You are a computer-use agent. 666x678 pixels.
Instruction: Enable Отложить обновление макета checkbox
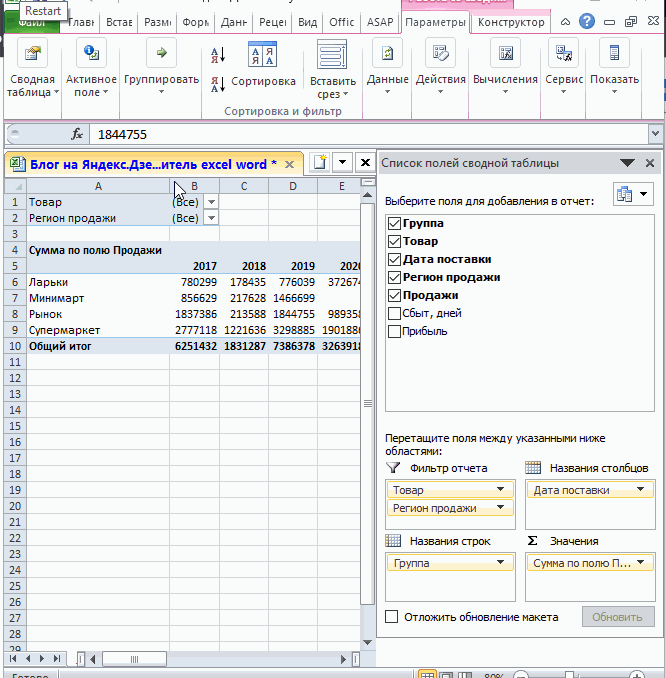(x=391, y=617)
